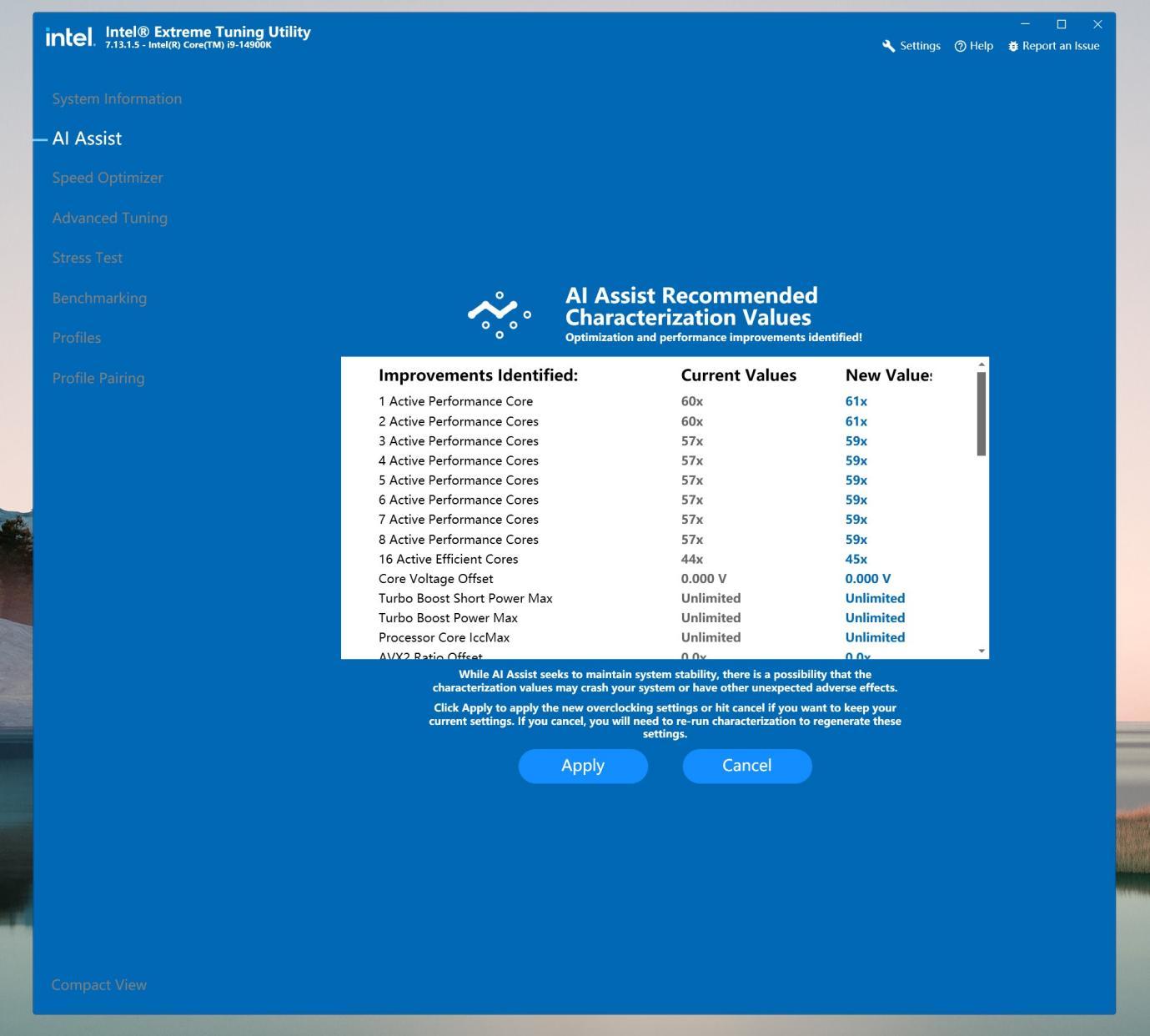Click new 0.000 V Core Voltage Offset
Image resolution: width=1150 pixels, height=1036 pixels.
coord(868,579)
